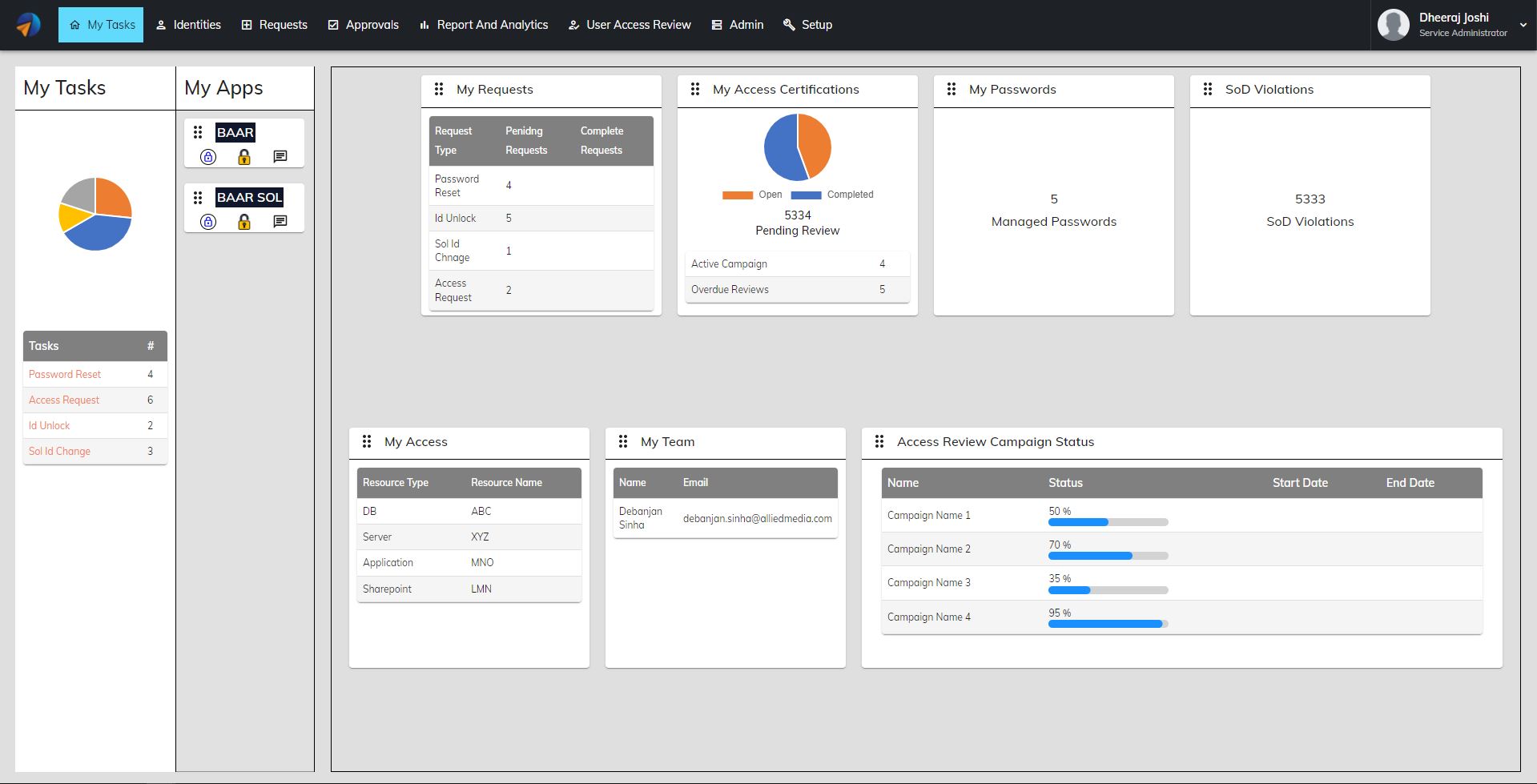
Task: Click the circled blue lock under BAAR SOL
Action: click(208, 222)
